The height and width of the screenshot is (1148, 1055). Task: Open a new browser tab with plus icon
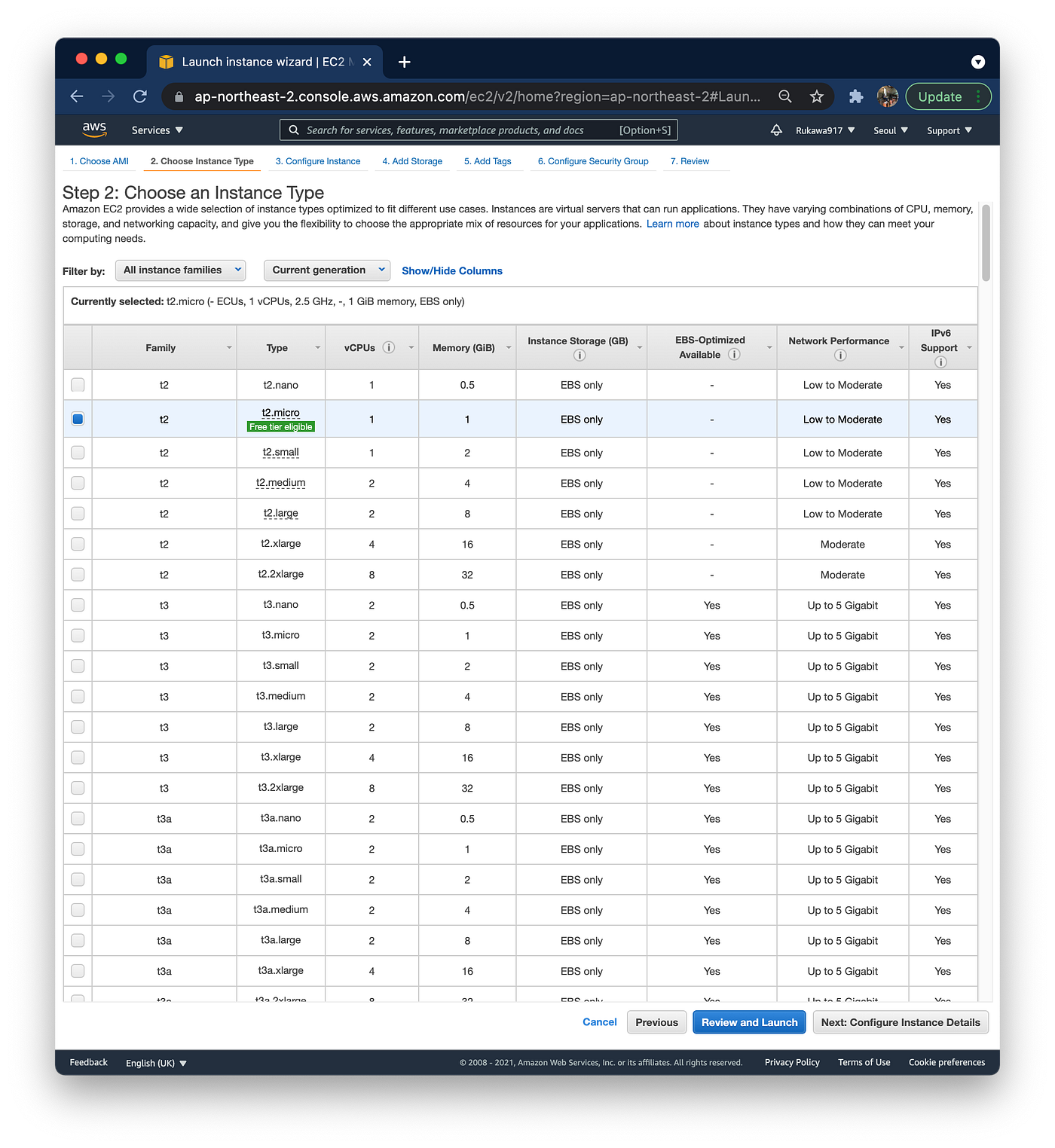click(x=405, y=62)
